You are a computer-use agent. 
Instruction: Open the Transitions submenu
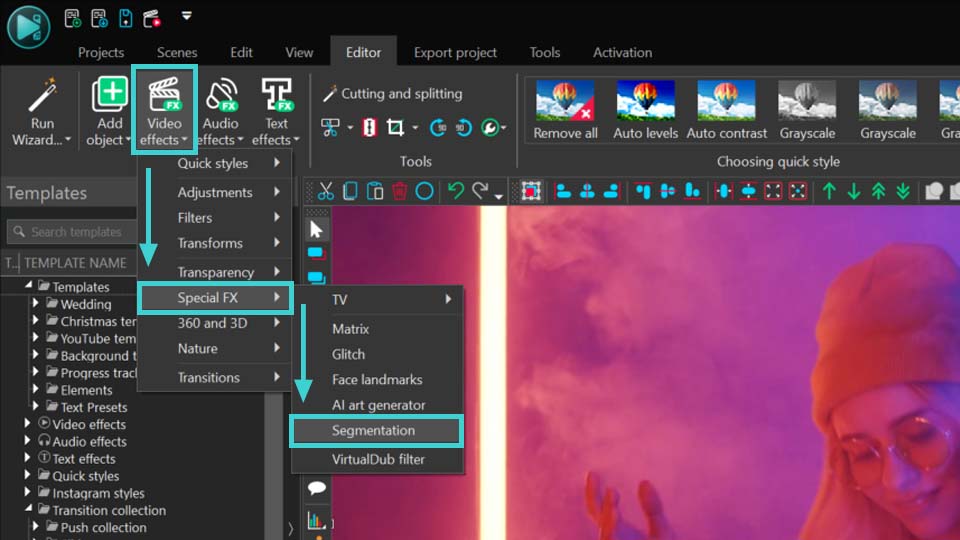[216, 378]
